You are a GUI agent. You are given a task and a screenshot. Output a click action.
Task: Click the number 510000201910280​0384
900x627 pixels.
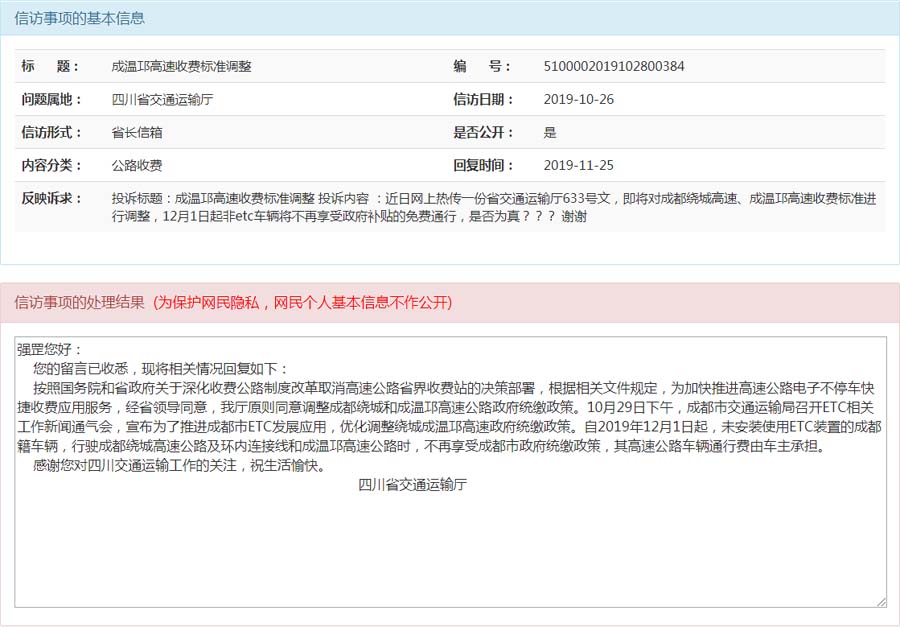pyautogui.click(x=614, y=67)
